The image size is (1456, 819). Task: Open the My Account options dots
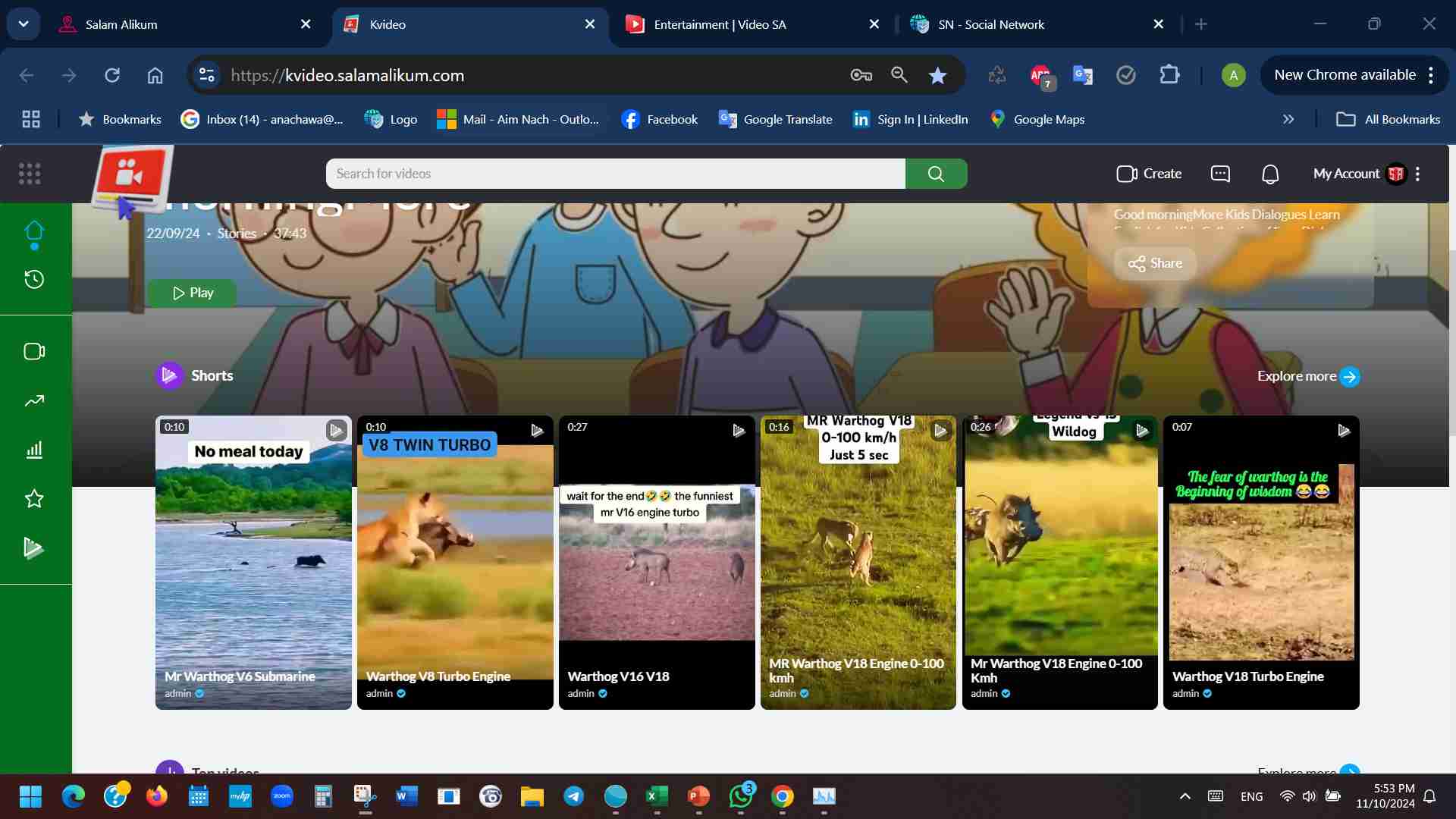tap(1417, 174)
